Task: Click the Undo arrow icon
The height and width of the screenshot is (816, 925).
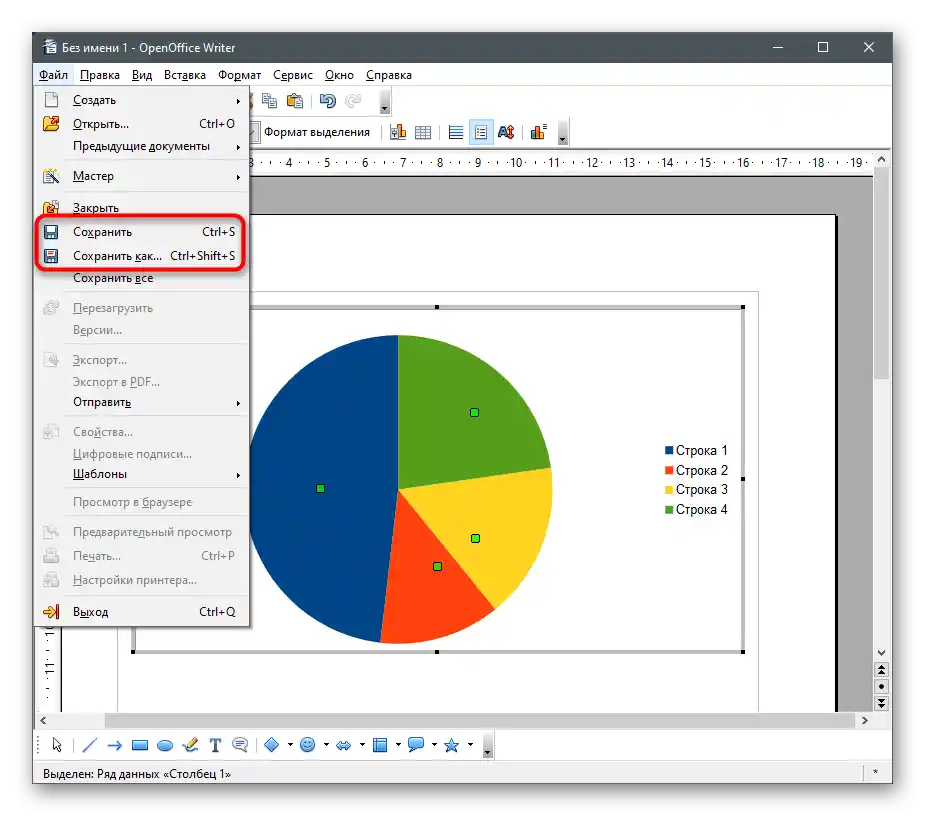Action: [x=327, y=101]
